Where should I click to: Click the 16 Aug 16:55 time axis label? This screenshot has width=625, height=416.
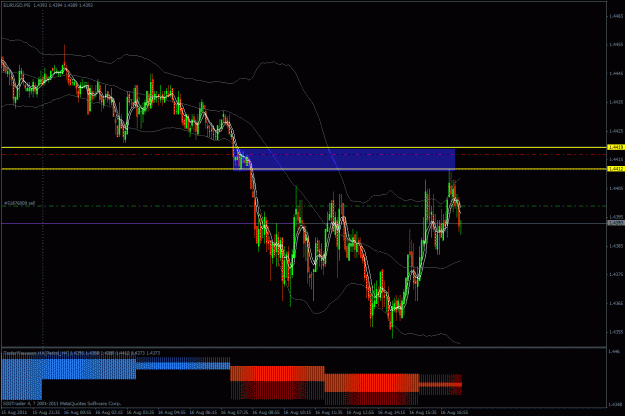point(454,412)
